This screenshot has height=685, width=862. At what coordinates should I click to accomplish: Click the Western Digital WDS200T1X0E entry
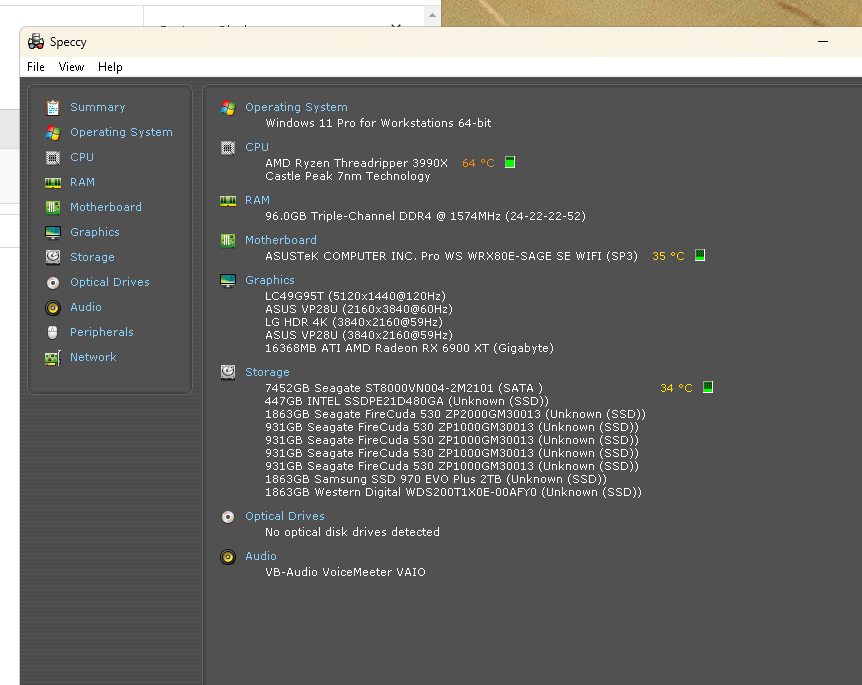pos(454,492)
